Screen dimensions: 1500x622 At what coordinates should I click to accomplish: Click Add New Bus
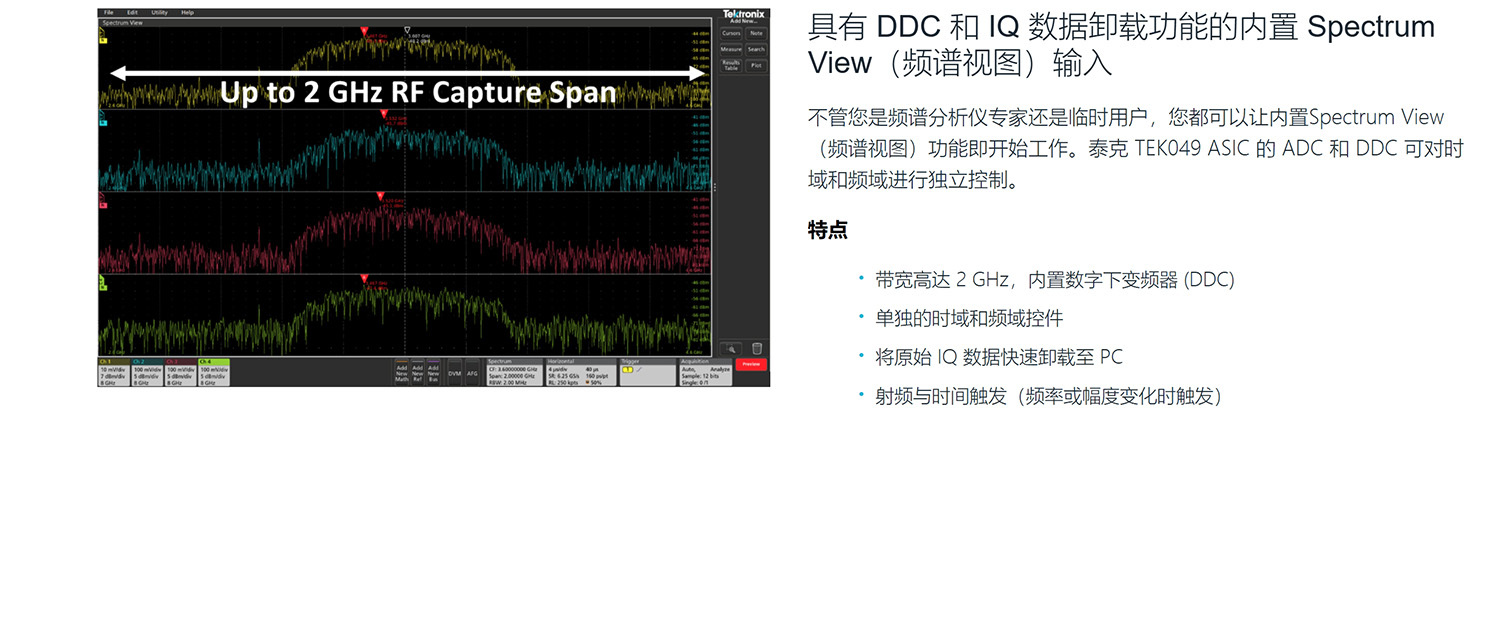[x=433, y=372]
